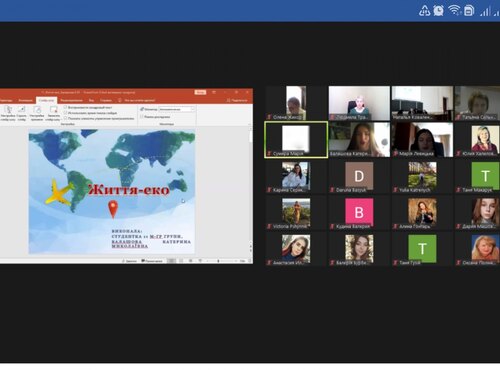Open Comments pane from PowerPoint status bar
The width and height of the screenshot is (500, 370).
pos(152,261)
